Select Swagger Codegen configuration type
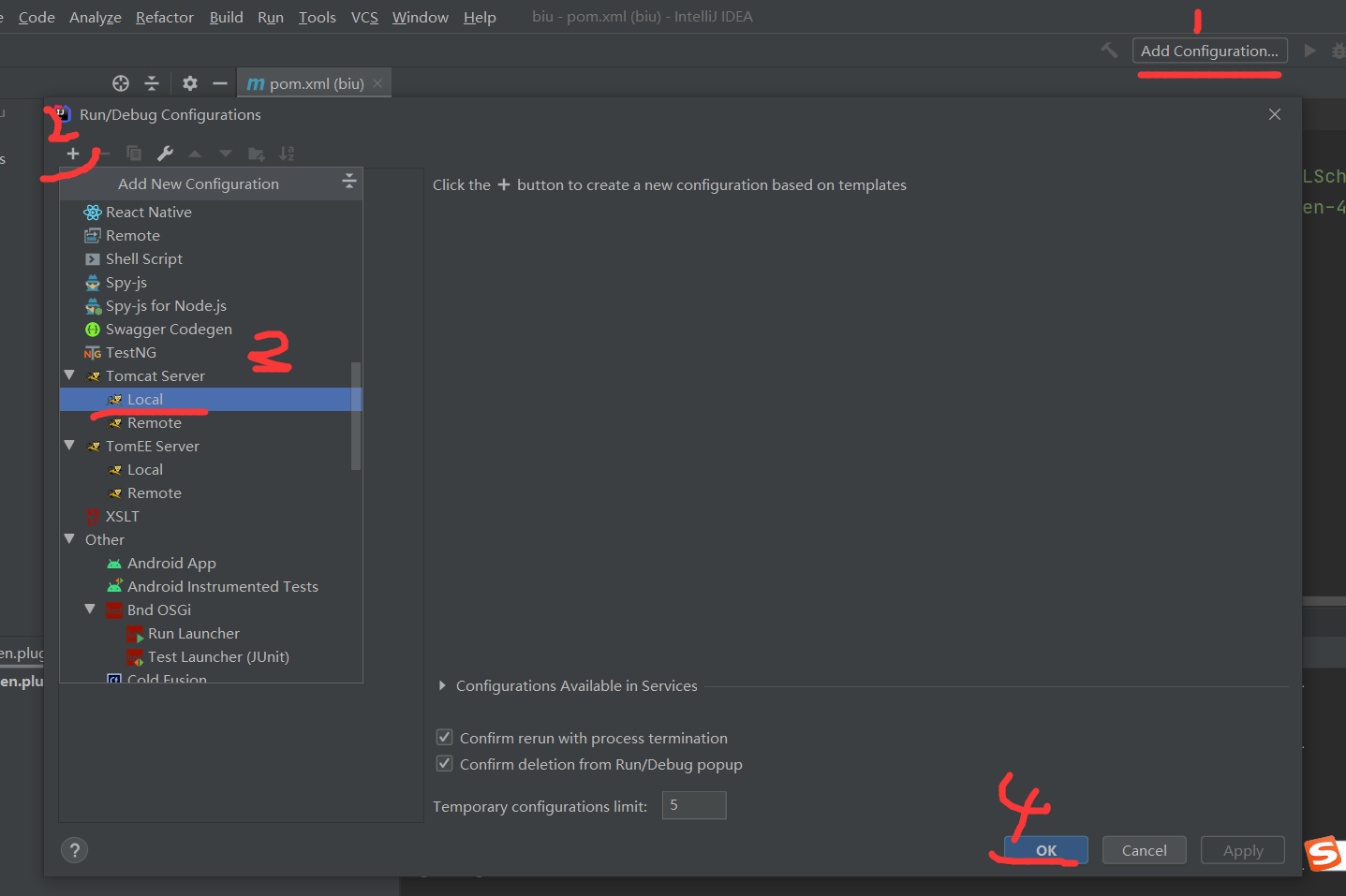This screenshot has height=896, width=1346. (169, 329)
